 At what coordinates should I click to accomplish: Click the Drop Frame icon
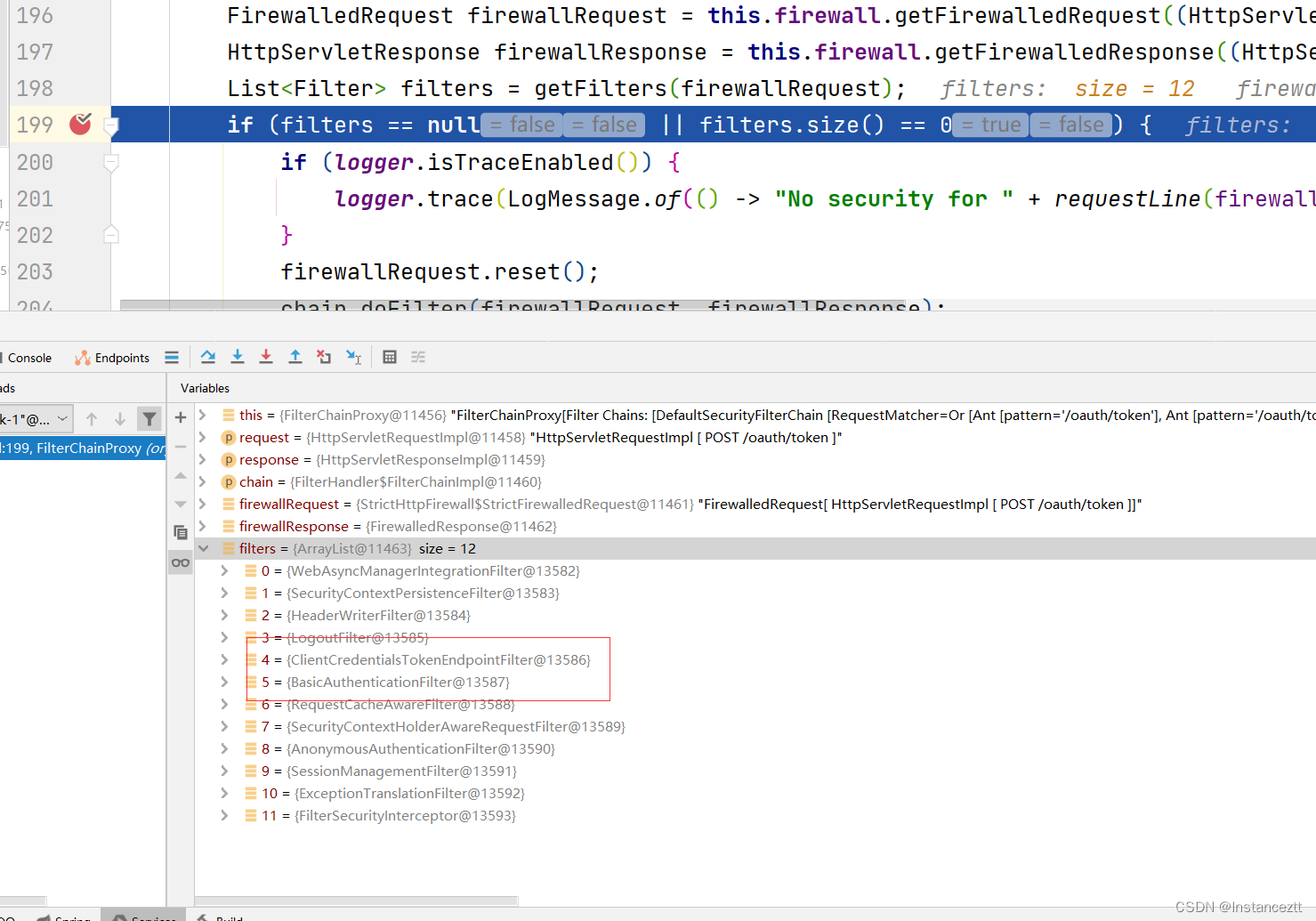324,357
